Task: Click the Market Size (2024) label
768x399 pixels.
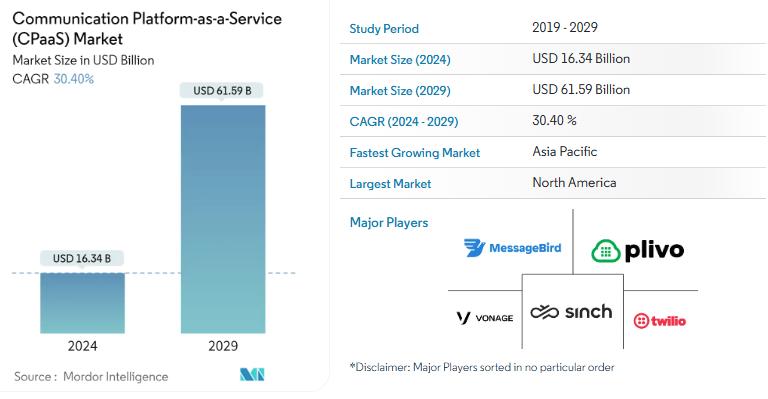Action: (x=400, y=60)
